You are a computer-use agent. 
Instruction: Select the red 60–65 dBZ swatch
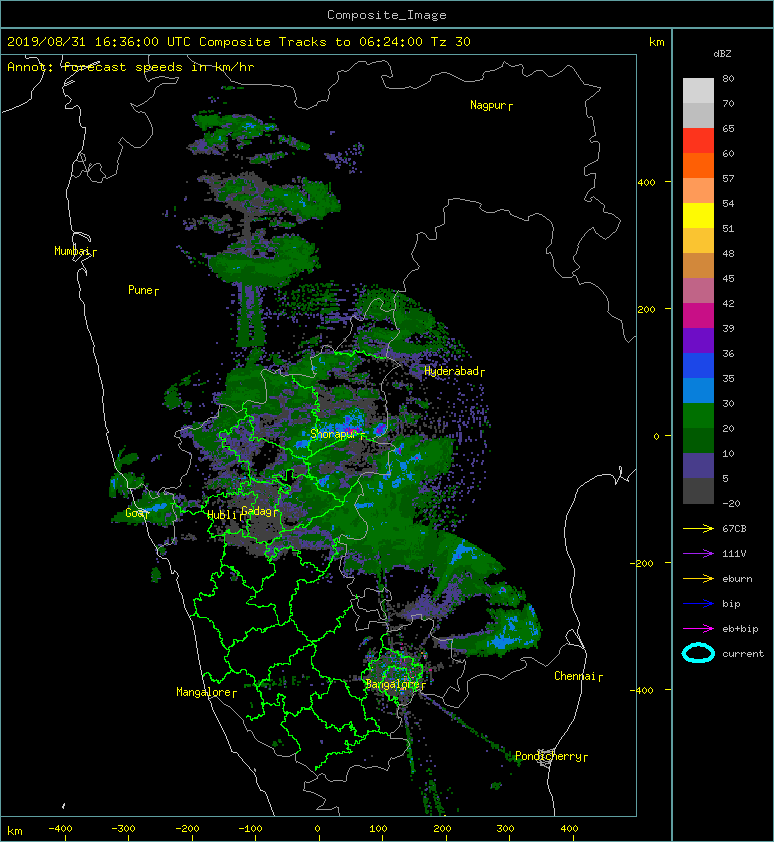coord(698,140)
